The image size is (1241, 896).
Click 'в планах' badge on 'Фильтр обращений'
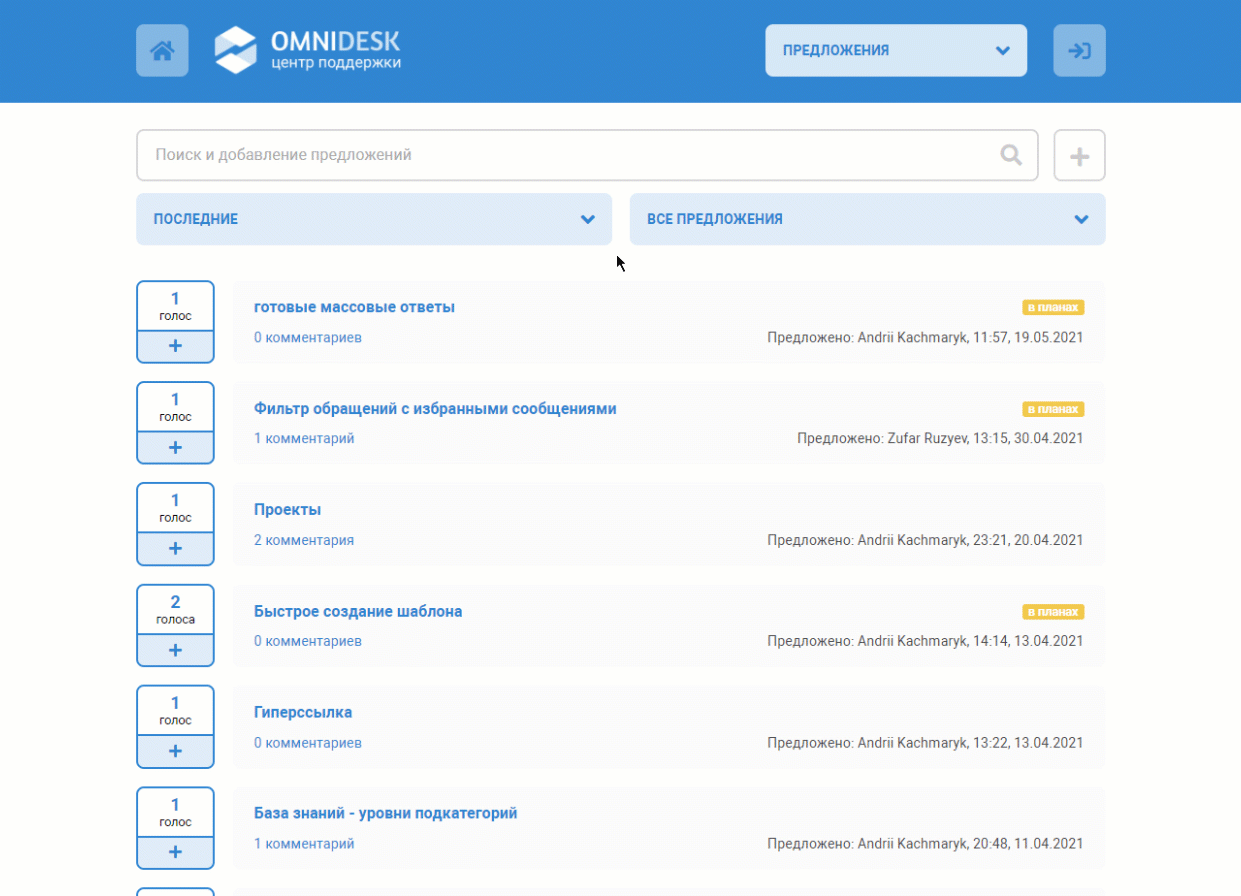pyautogui.click(x=1053, y=409)
